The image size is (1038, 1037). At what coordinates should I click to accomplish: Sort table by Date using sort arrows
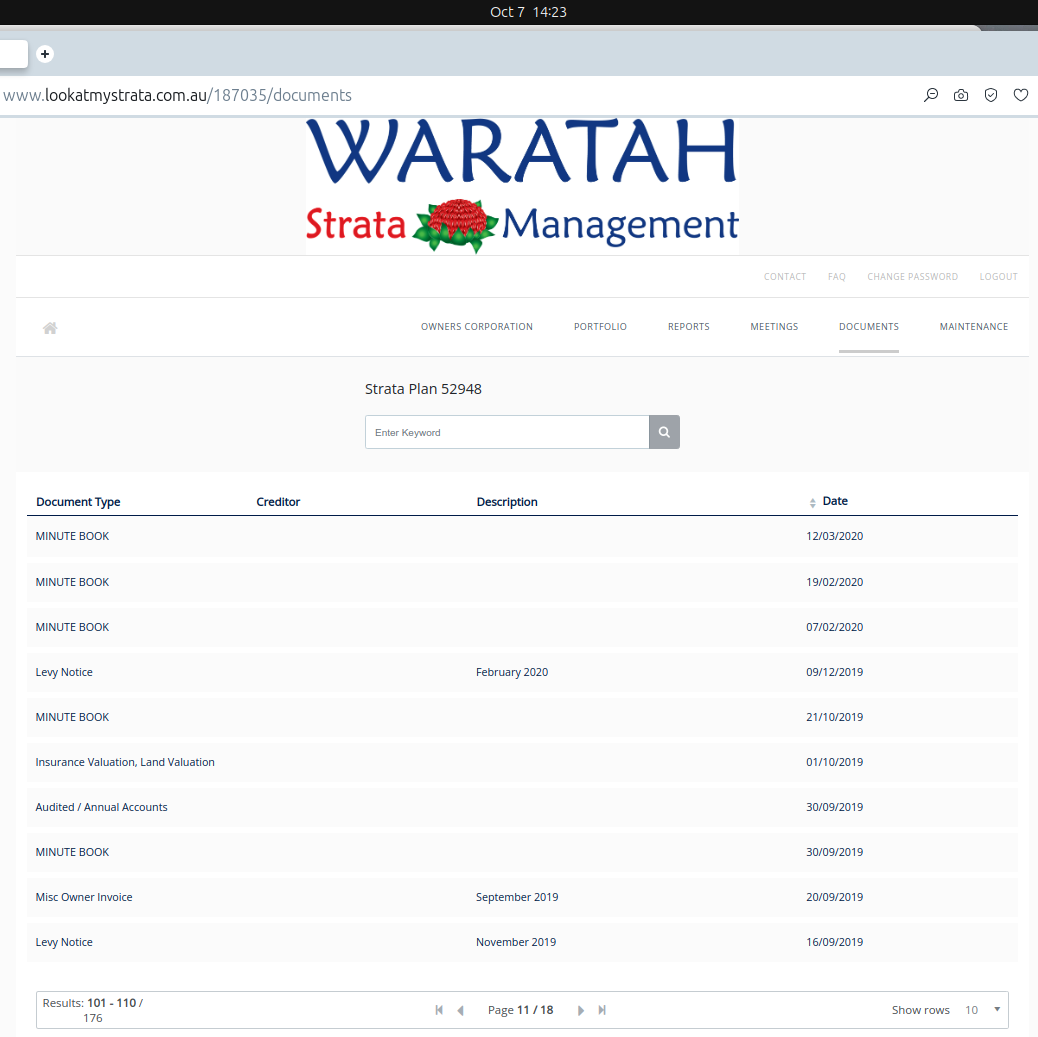coord(812,503)
